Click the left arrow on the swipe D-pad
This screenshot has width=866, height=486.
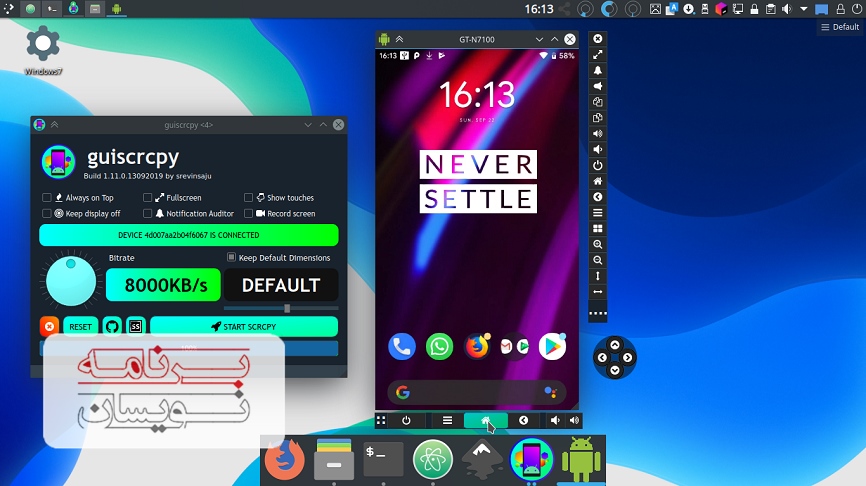pyautogui.click(x=602, y=358)
